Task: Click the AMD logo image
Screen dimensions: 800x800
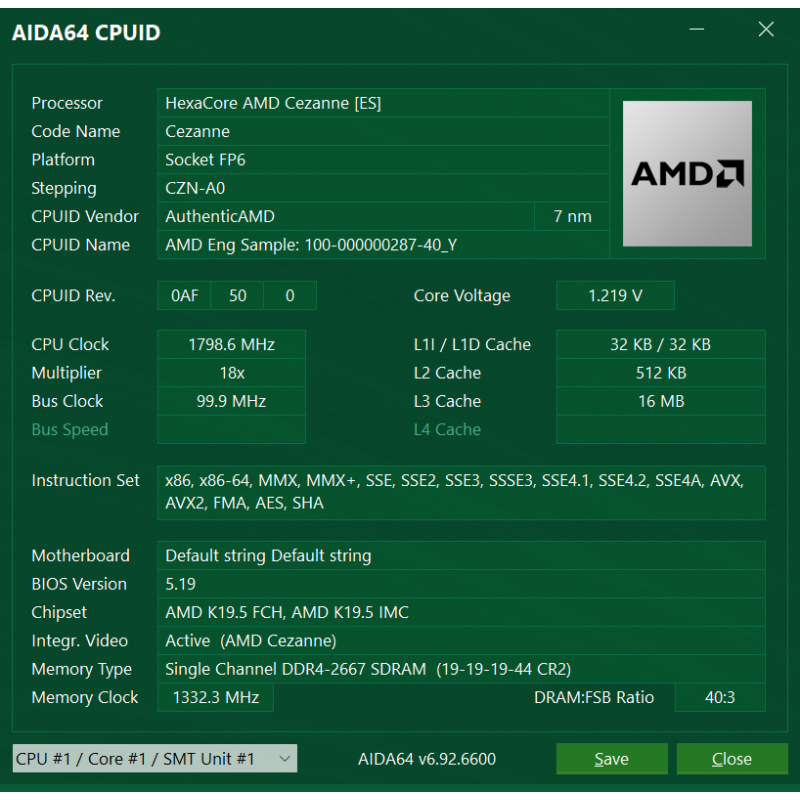Action: [x=687, y=173]
